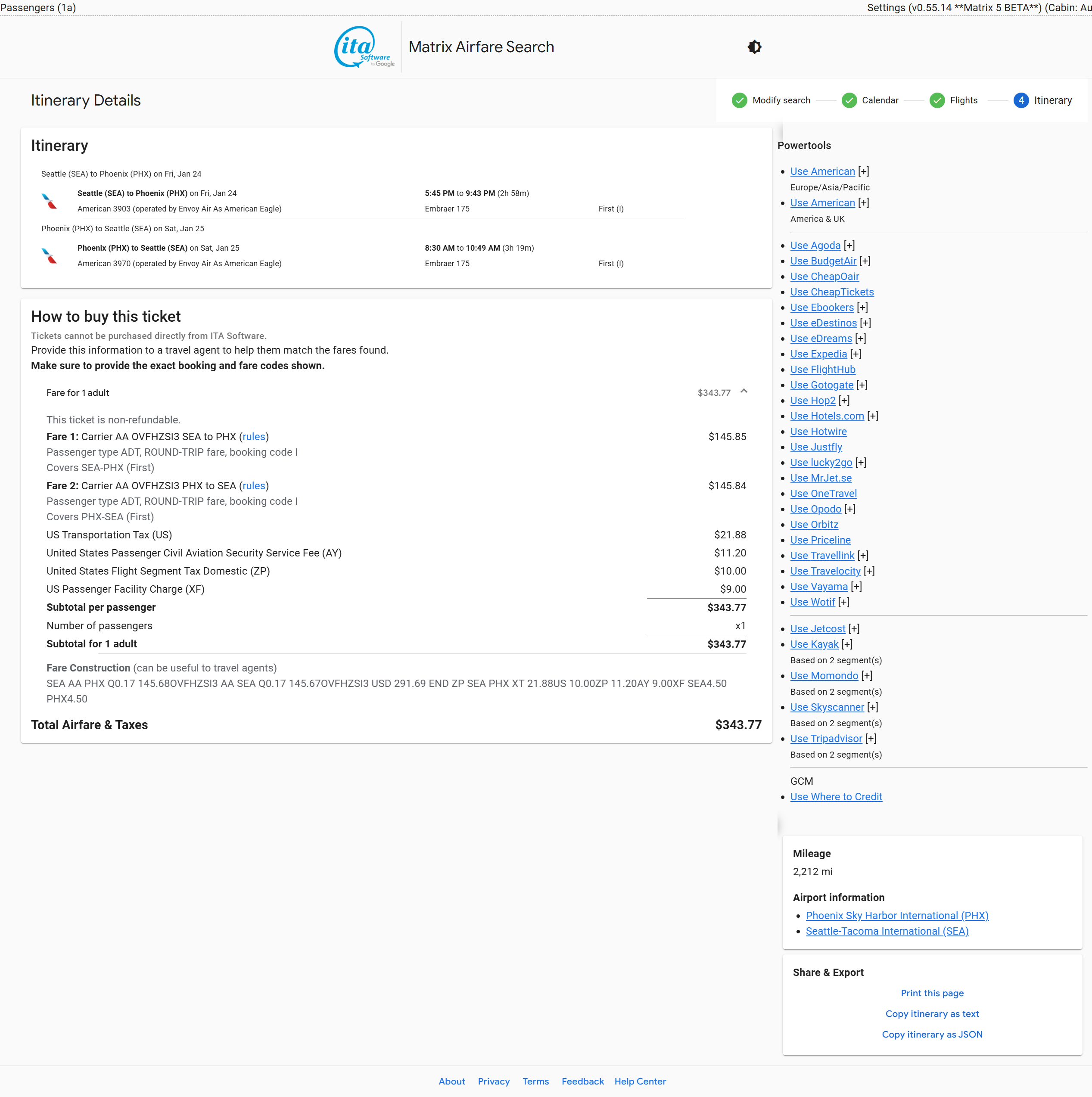
Task: Click Use eDreams link
Action: 821,339
